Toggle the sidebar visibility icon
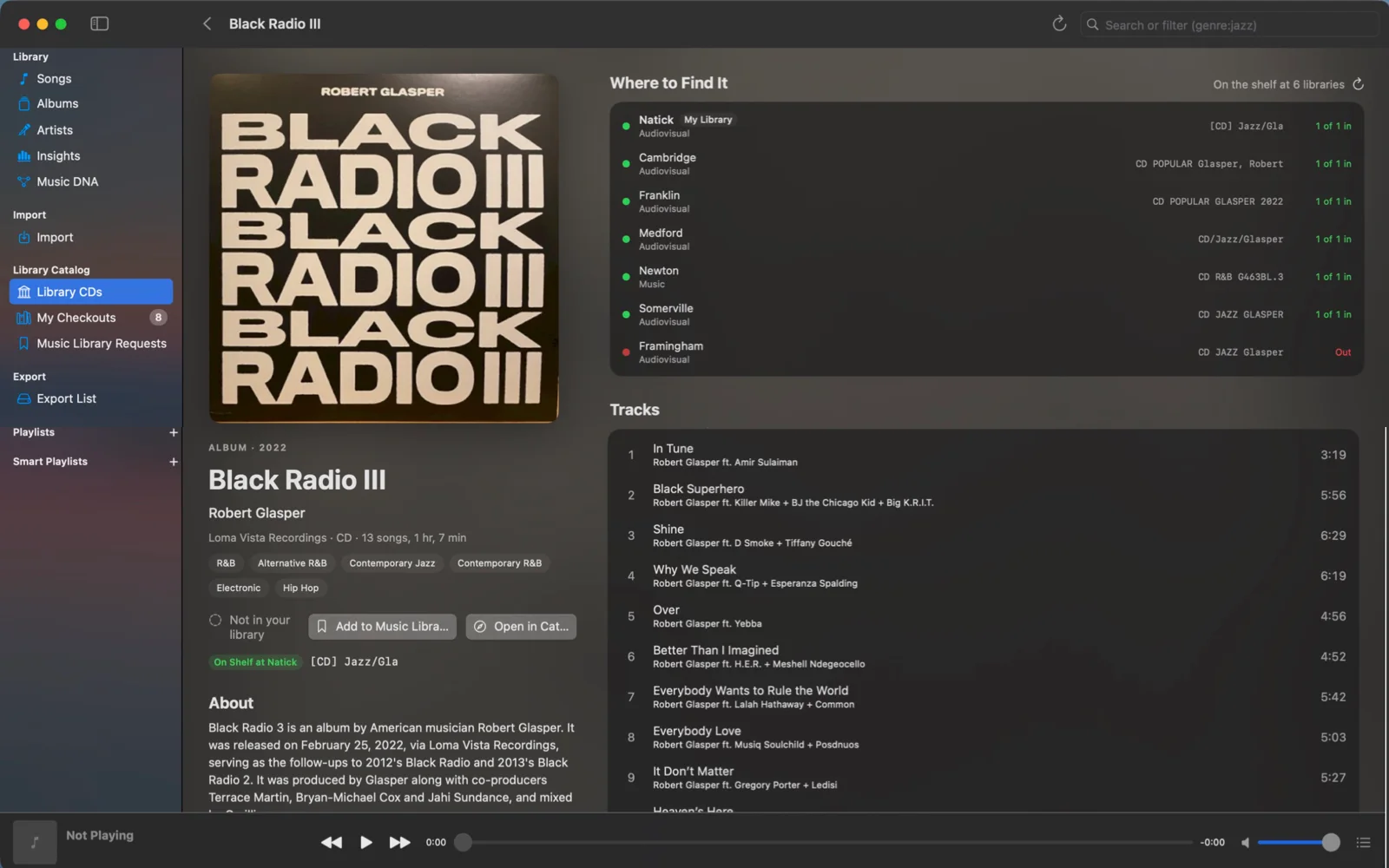The width and height of the screenshot is (1389, 868). [x=99, y=23]
